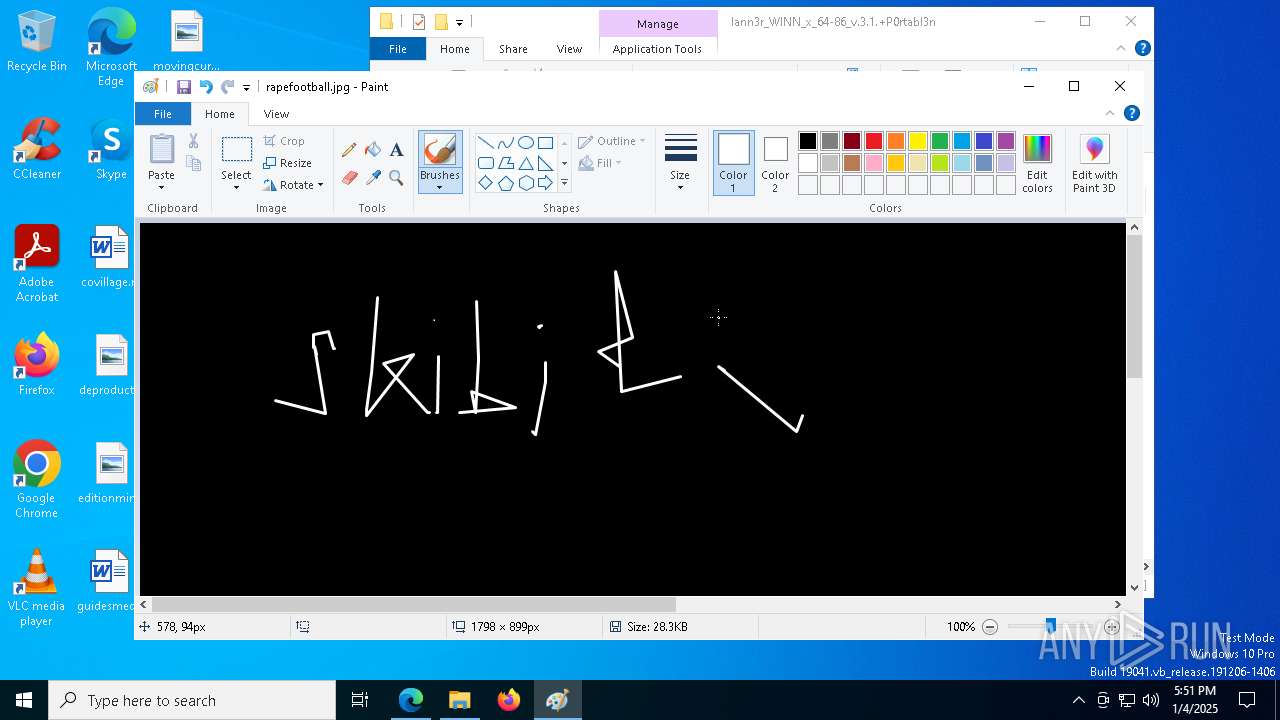
Task: Select the Rounded rectangle shape
Action: [486, 163]
